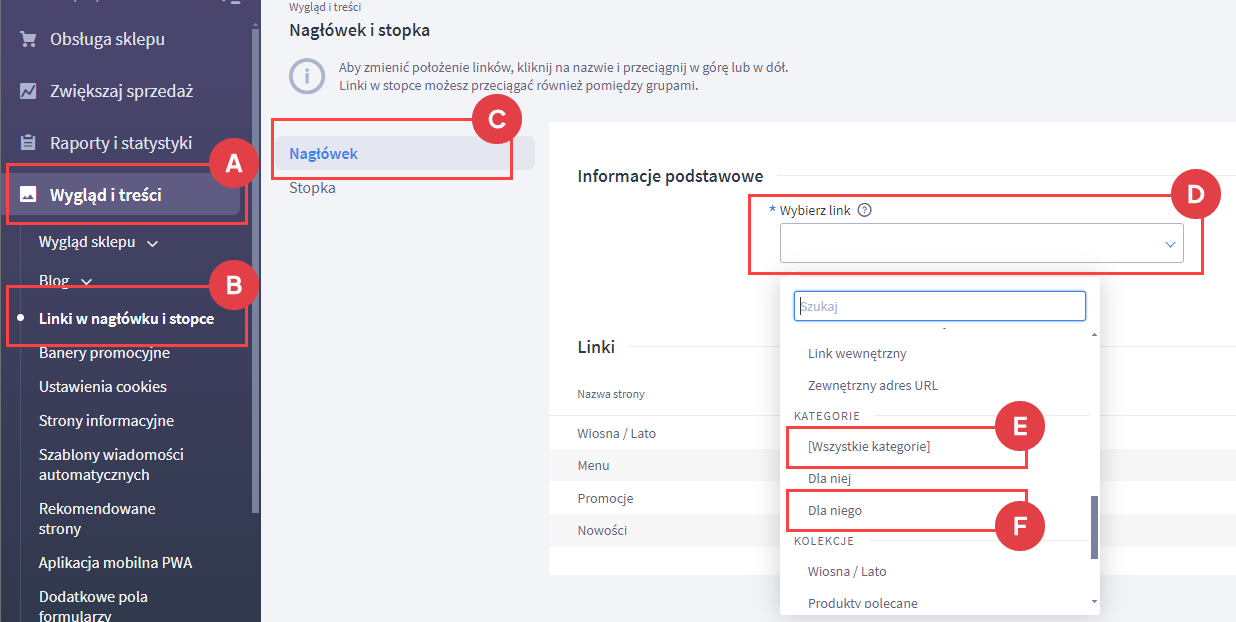
Task: Switch to the Stopka tab
Action: coord(312,188)
